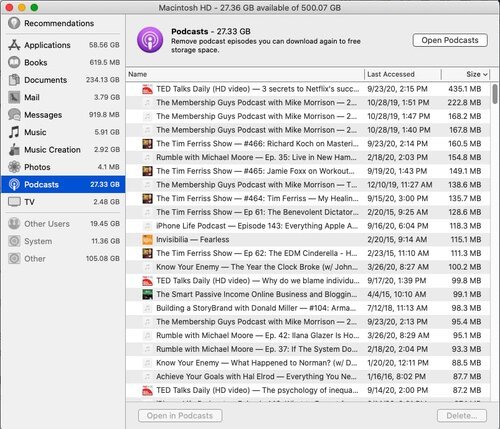Click TED Talks blame individuals artwork icon
Viewport: 500px width, 429px height.
click(147, 281)
